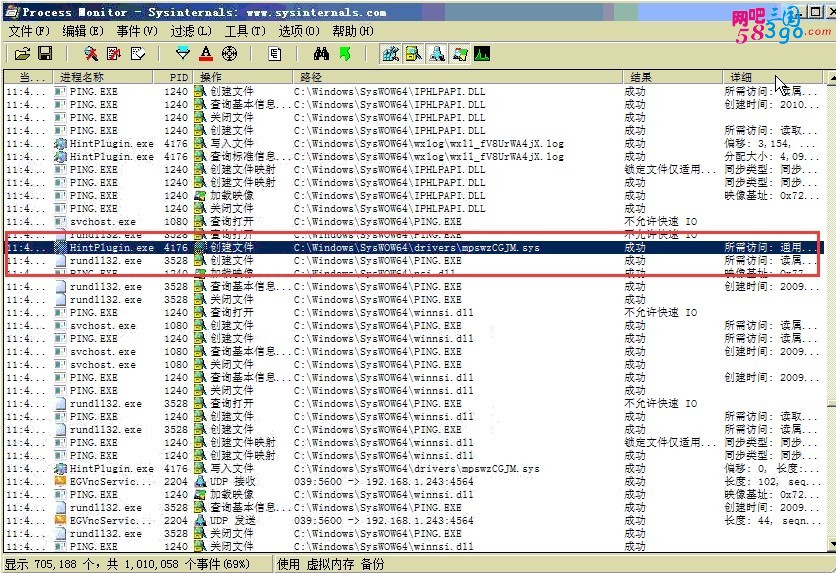Click PID 1080 in svchost 查询打开 row
The height and width of the screenshot is (573, 836).
coord(176,221)
